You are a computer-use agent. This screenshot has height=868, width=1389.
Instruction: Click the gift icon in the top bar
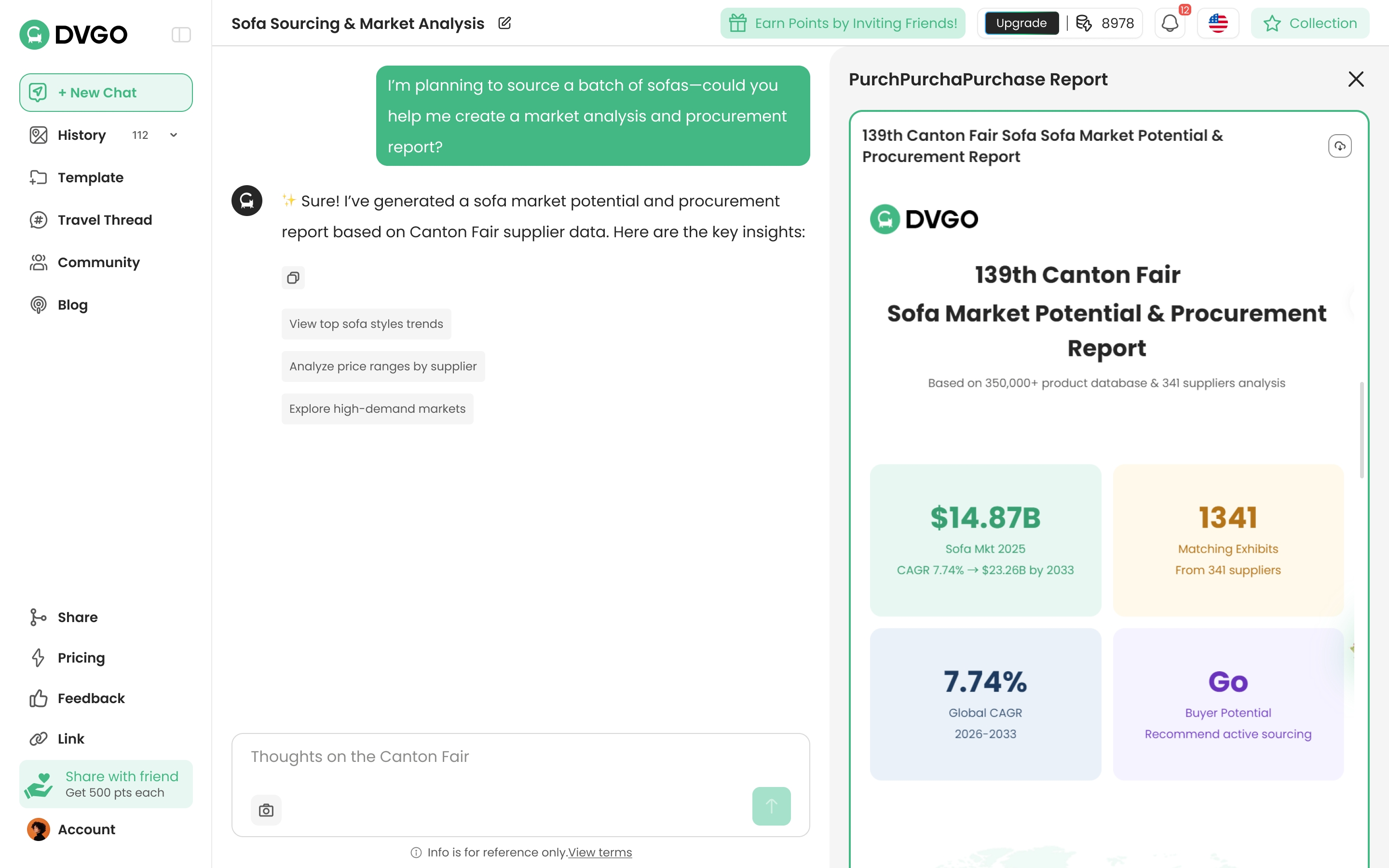[738, 23]
